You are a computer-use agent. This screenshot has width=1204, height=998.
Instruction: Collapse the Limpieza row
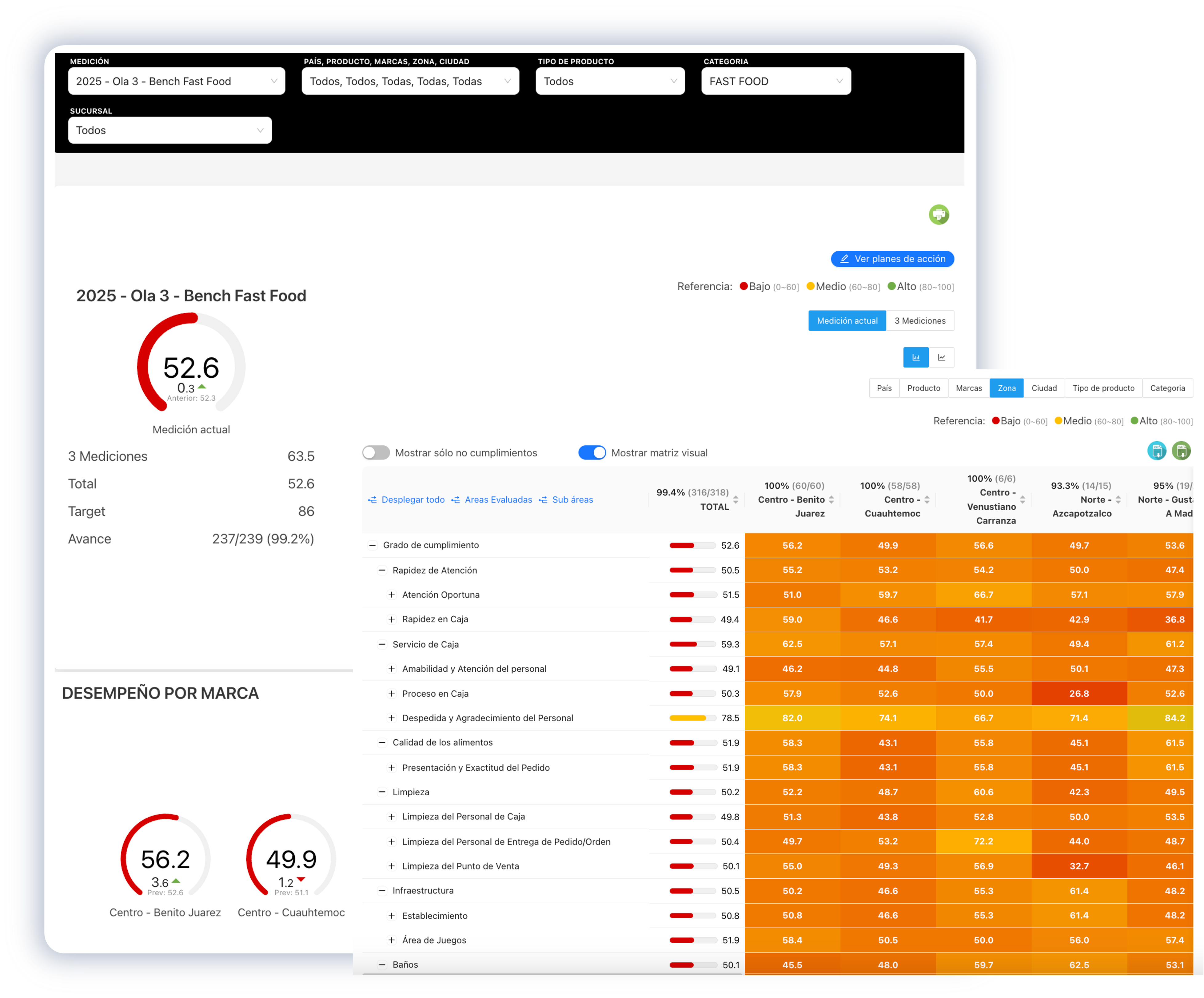coord(382,792)
